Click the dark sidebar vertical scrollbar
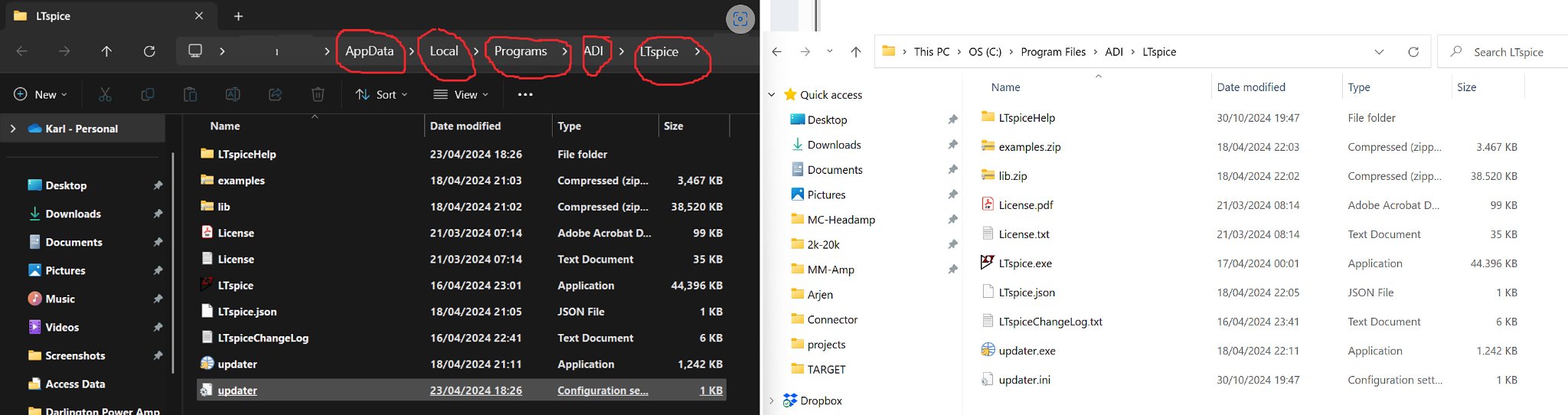This screenshot has height=415, width=1568. click(172, 264)
